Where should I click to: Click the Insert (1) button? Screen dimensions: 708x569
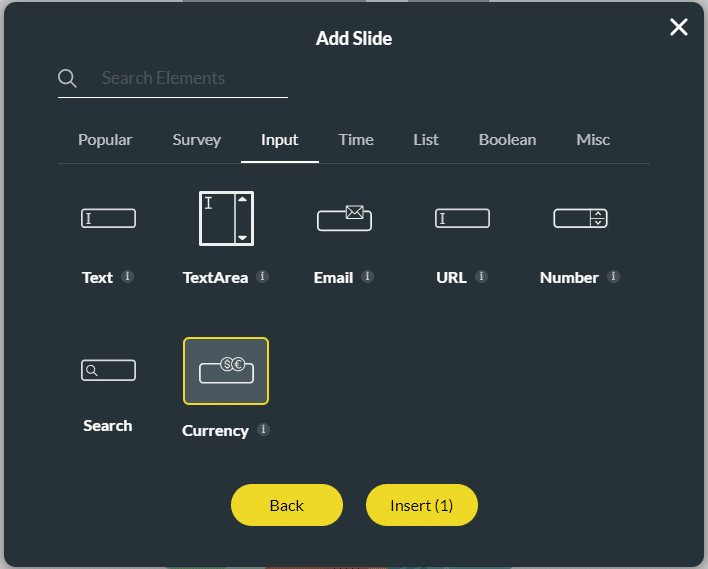pyautogui.click(x=421, y=505)
